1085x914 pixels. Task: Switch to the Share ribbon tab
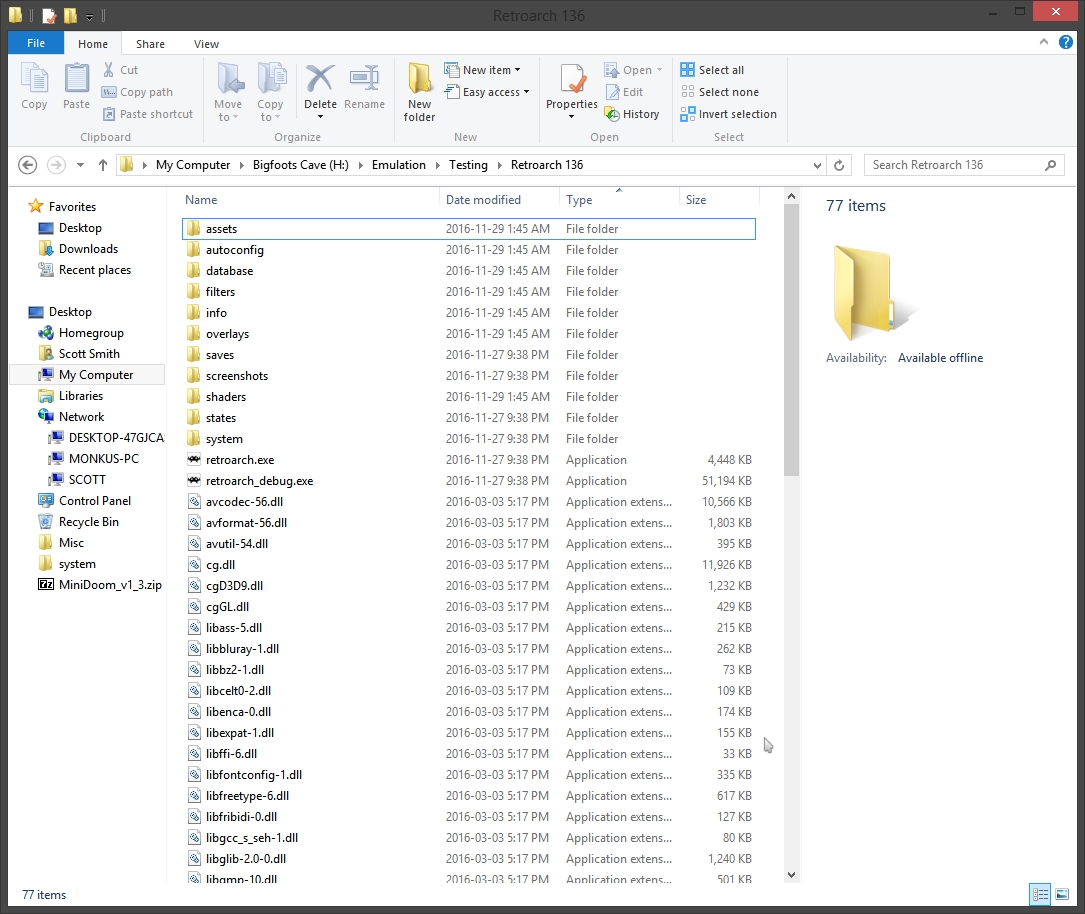tap(150, 44)
